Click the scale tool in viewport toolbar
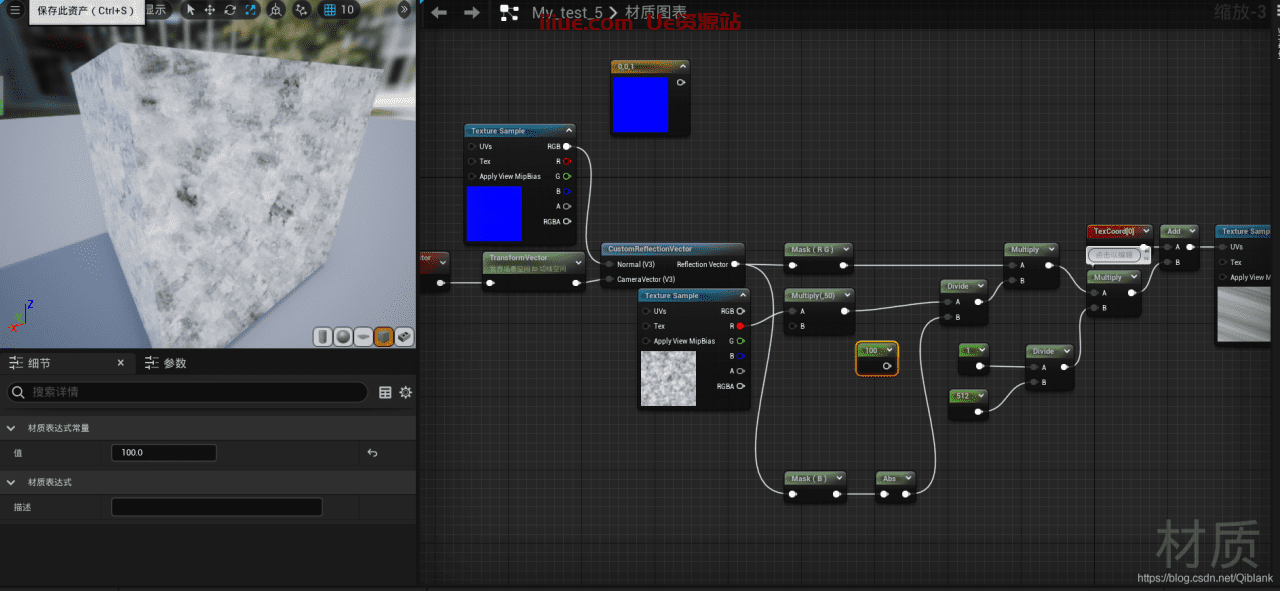The image size is (1280, 591). (x=250, y=10)
